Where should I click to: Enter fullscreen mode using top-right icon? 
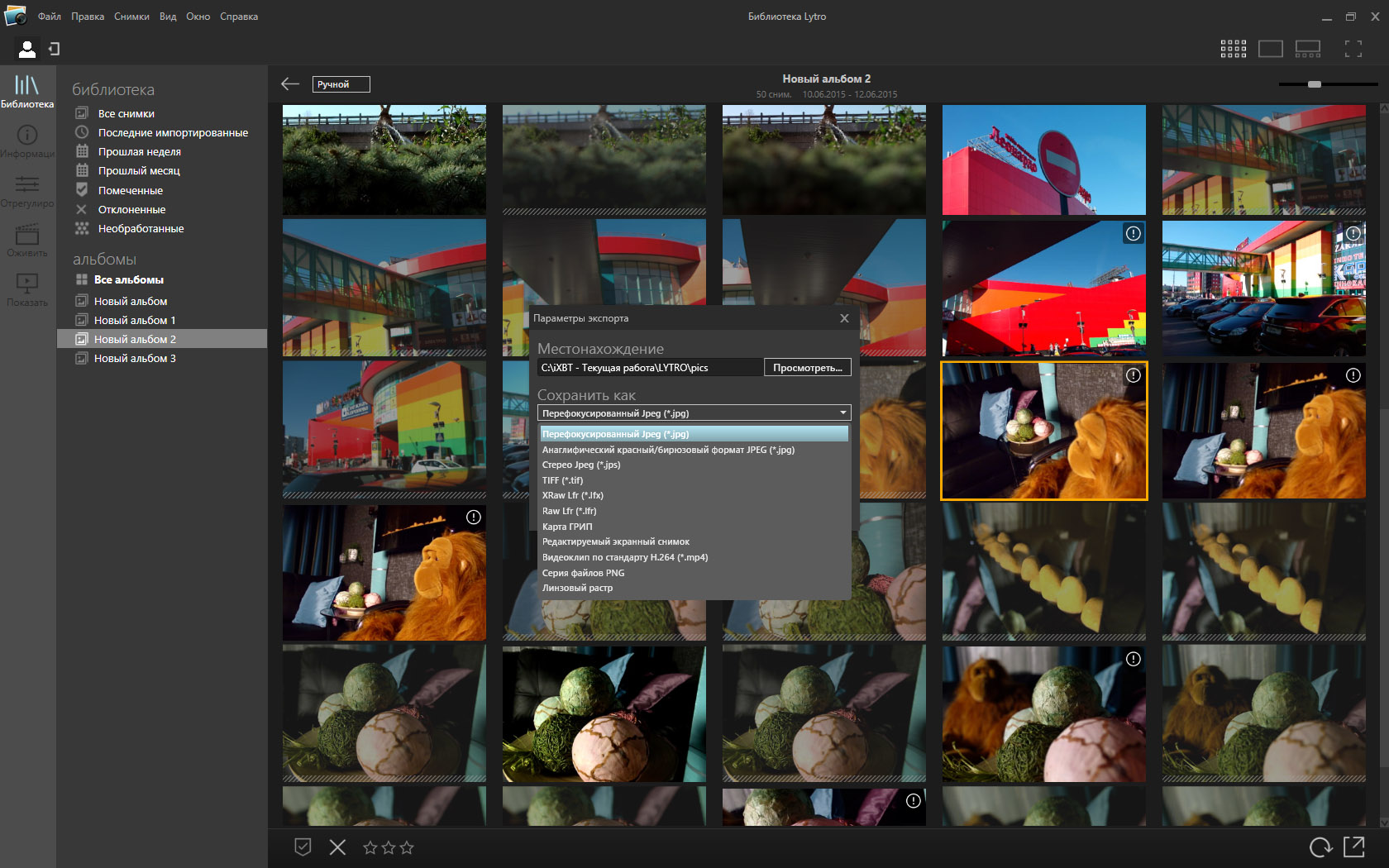(x=1353, y=50)
